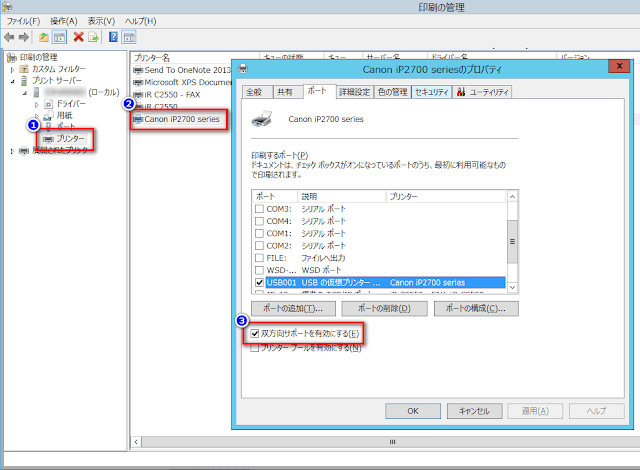Click the blue Help toolbar icon
Viewport: 640px width, 470px height.
point(113,38)
